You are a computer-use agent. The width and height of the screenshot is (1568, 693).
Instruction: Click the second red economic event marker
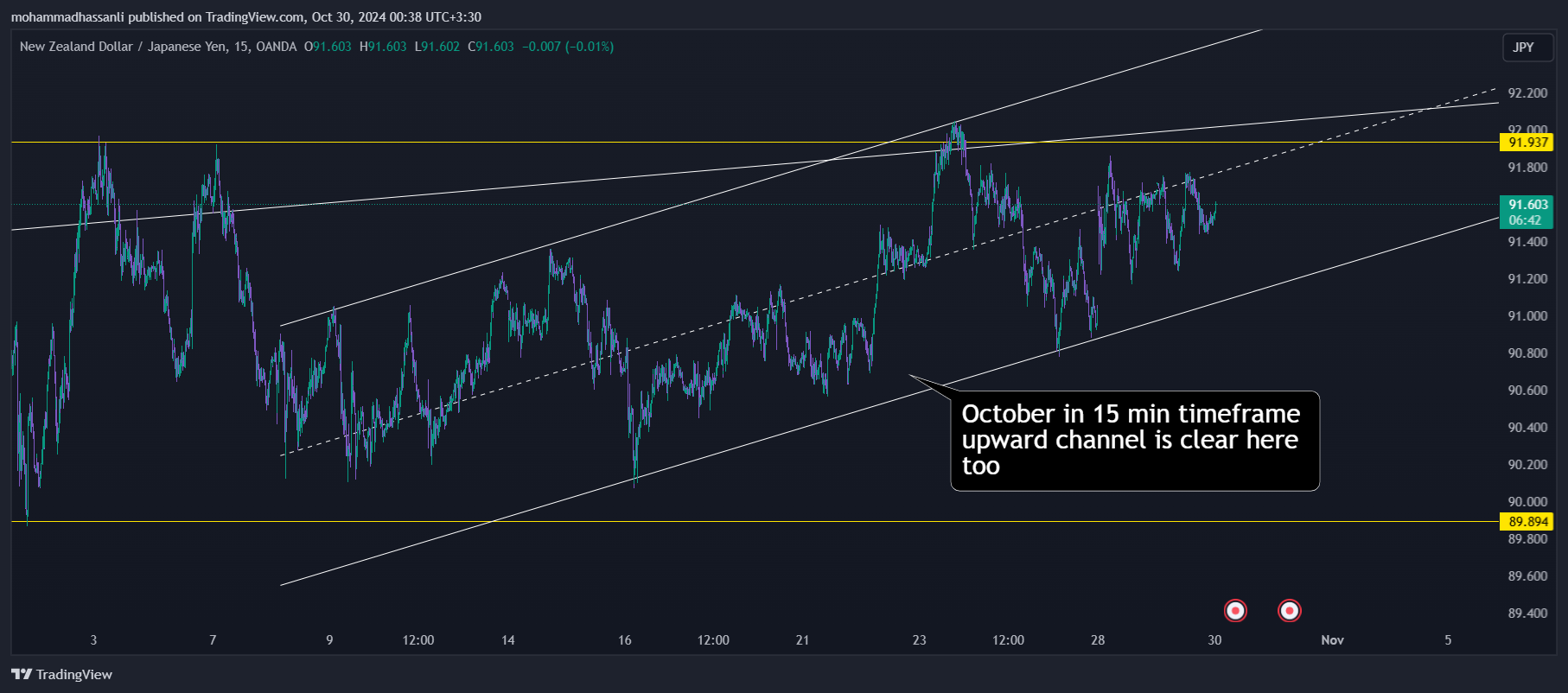[1290, 611]
